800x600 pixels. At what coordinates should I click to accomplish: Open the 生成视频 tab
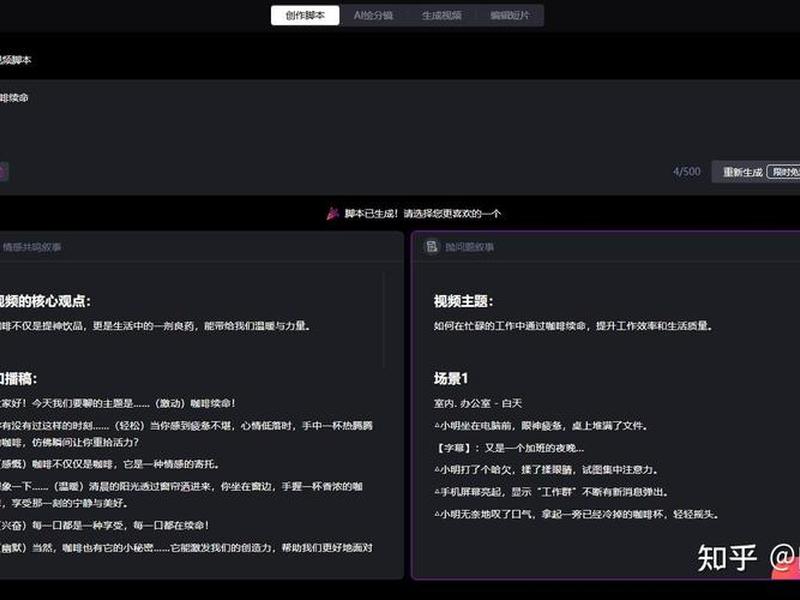(x=441, y=15)
